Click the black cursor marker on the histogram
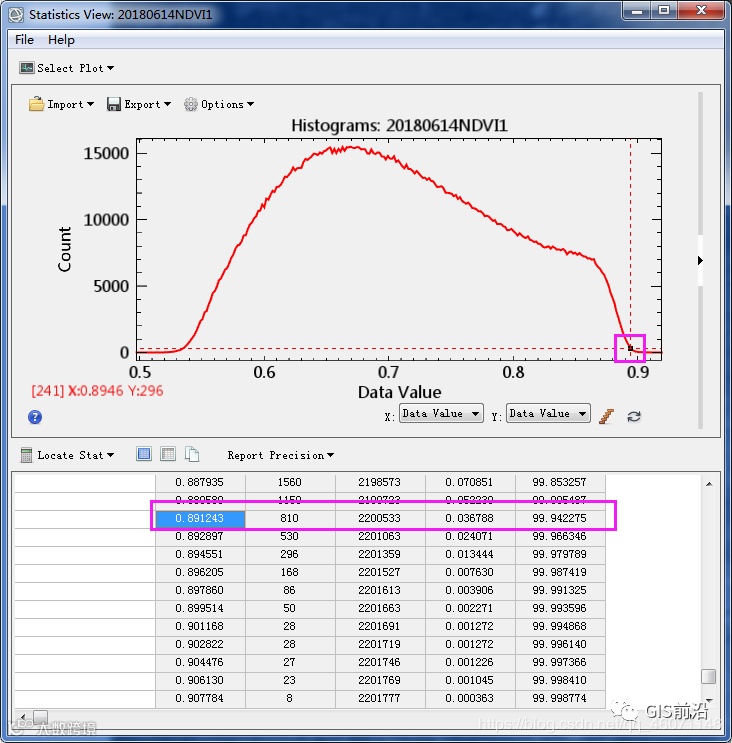 [630, 348]
